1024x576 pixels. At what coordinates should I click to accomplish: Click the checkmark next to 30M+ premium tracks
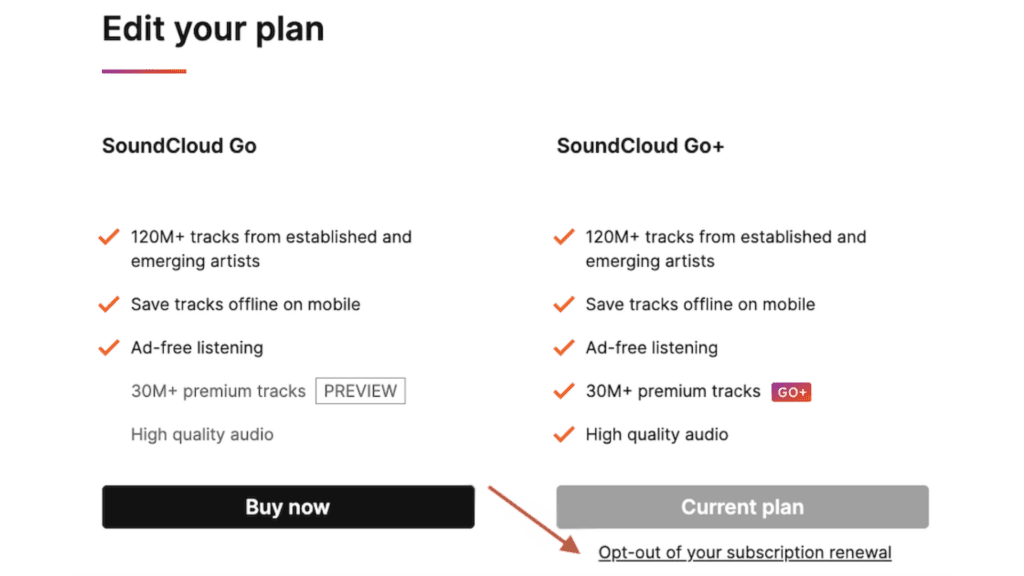(563, 392)
